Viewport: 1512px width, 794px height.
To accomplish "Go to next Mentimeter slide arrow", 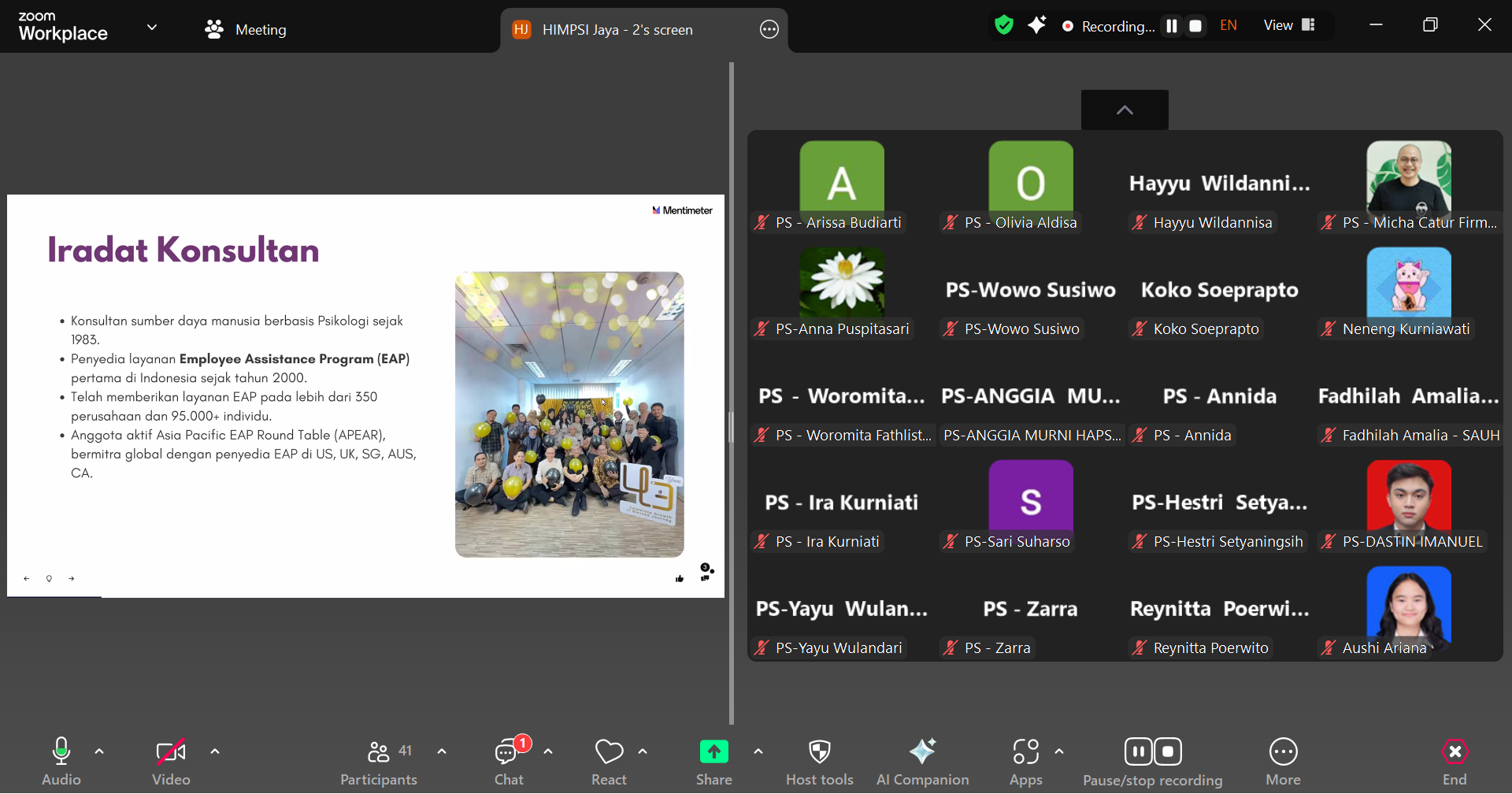I will pyautogui.click(x=71, y=579).
